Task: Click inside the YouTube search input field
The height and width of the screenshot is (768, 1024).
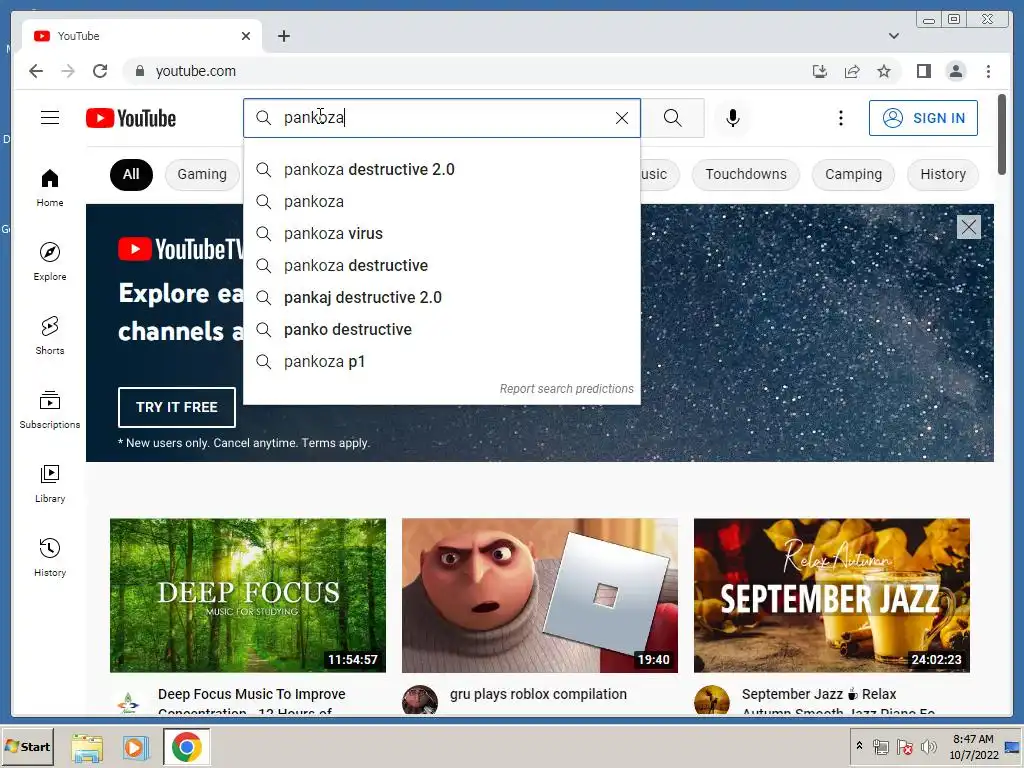Action: click(x=444, y=118)
